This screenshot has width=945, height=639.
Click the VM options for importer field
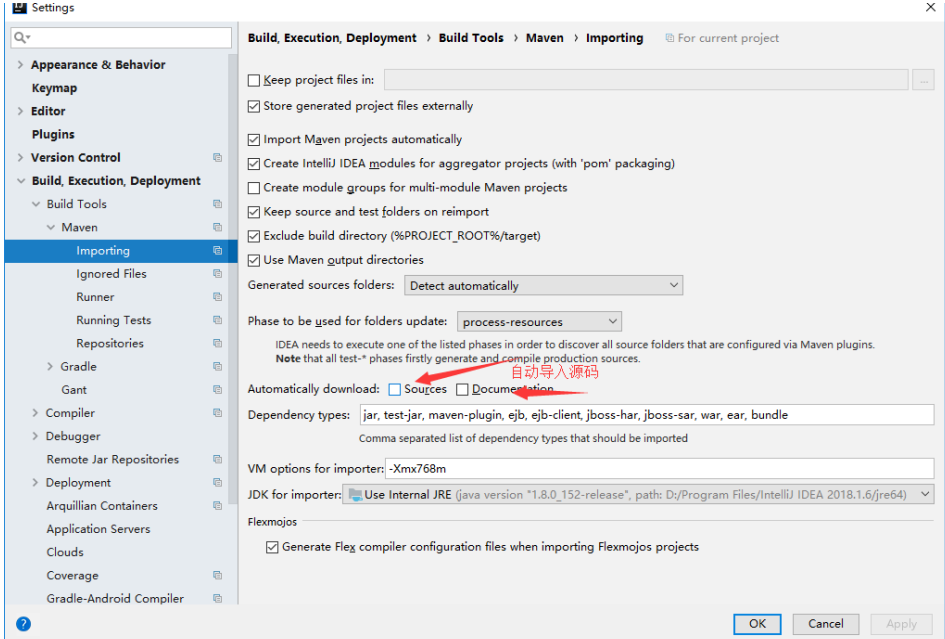659,468
